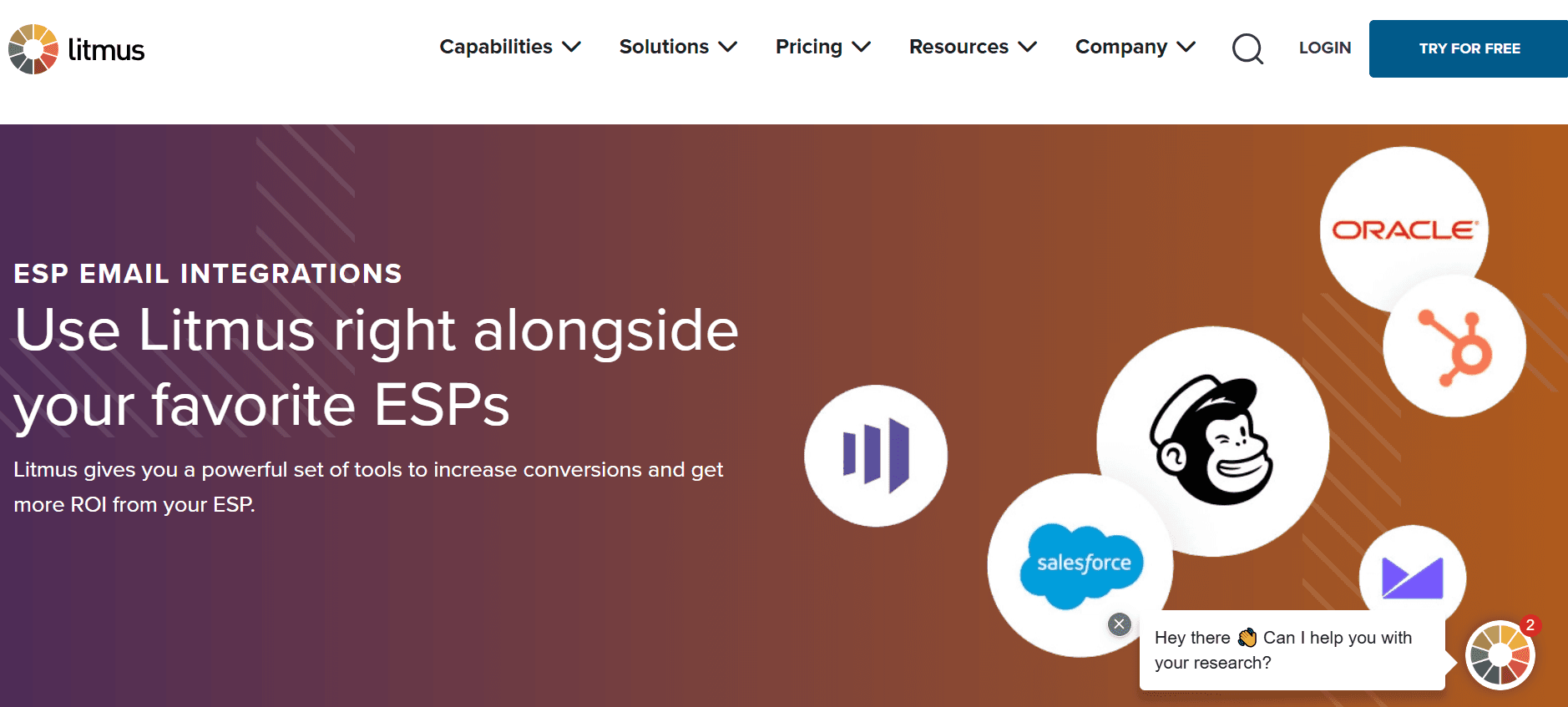The image size is (1568, 707).
Task: Click the Salesforce cloud logo
Action: click(x=1081, y=565)
